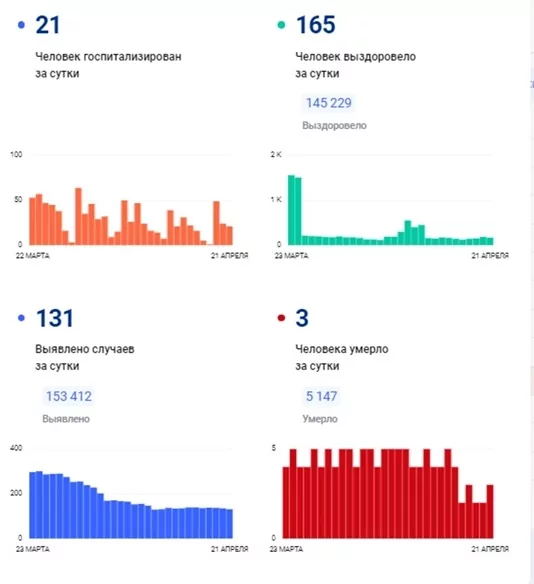Viewport: 534px width, 584px height.
Task: Click the hospitalized count 21
Action: click(48, 25)
